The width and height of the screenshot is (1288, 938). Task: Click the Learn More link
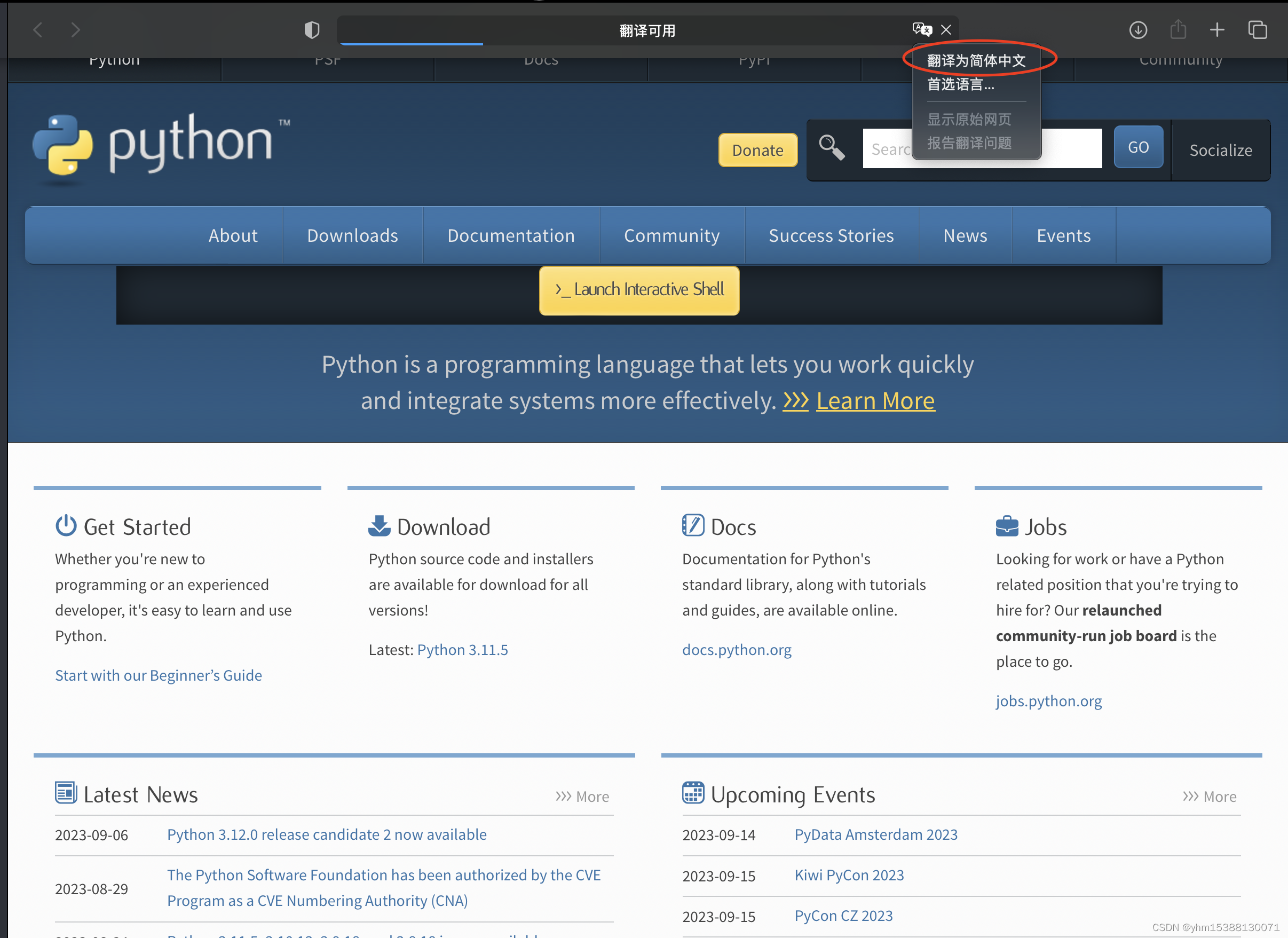pos(875,401)
